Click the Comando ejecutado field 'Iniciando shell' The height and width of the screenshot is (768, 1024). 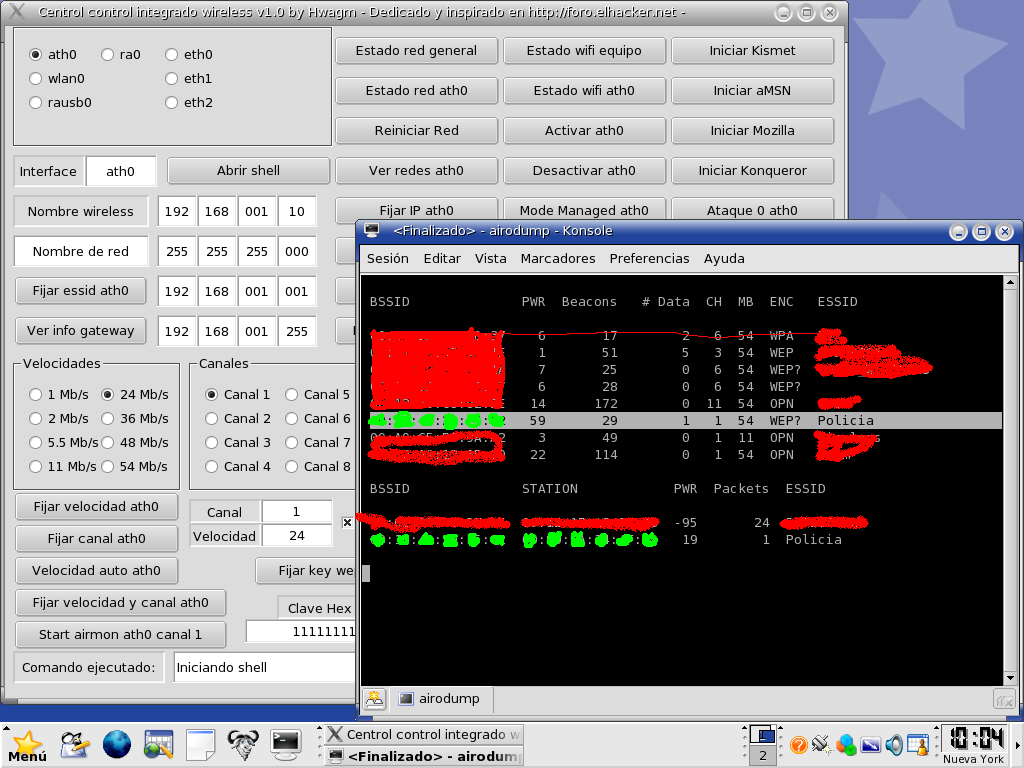click(x=264, y=667)
